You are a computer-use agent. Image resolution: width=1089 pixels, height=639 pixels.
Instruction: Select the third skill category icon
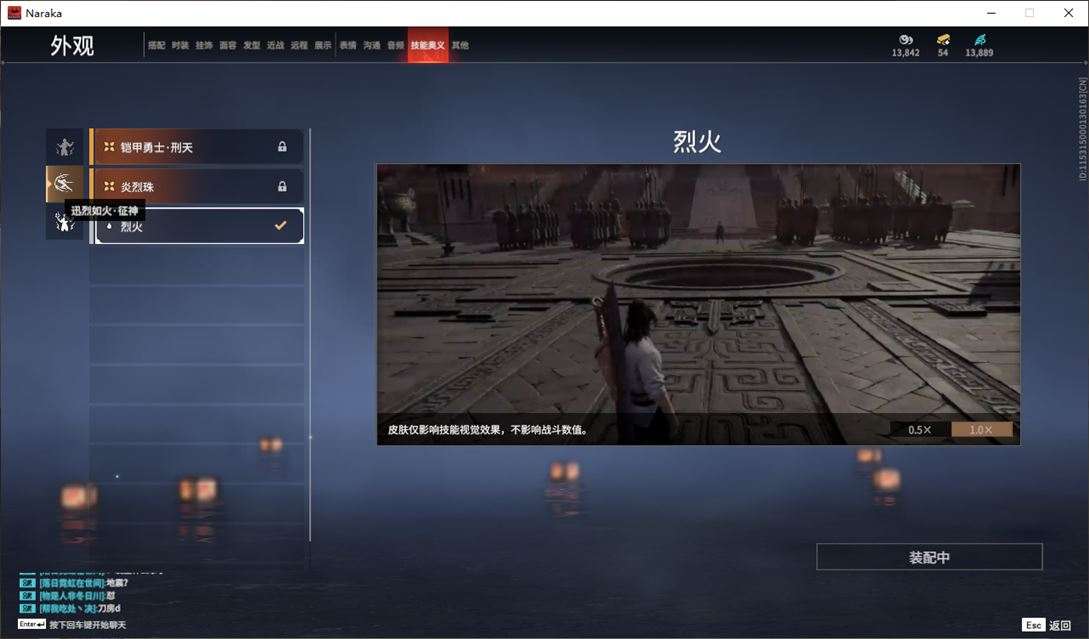tap(65, 222)
